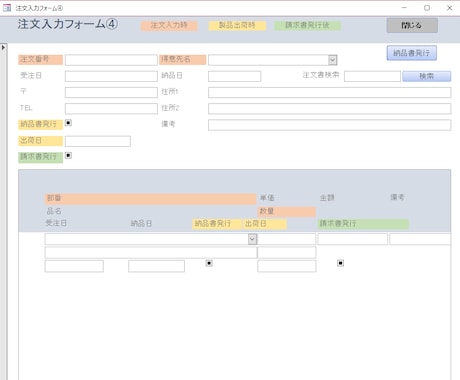Minimize the 注文入力フォーム window

pos(404,8)
